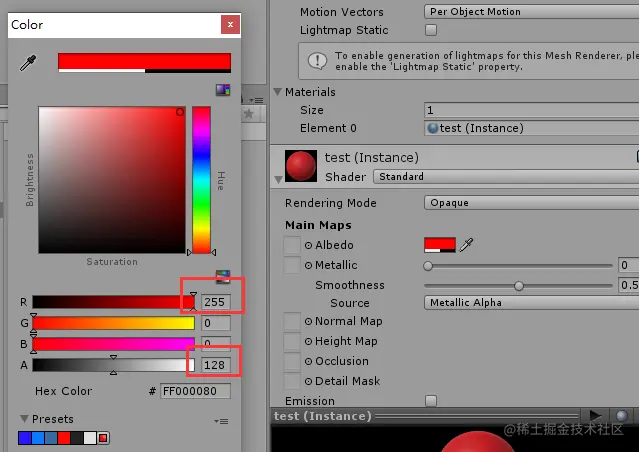Click the Detail Mask texture picker circle

(308, 381)
